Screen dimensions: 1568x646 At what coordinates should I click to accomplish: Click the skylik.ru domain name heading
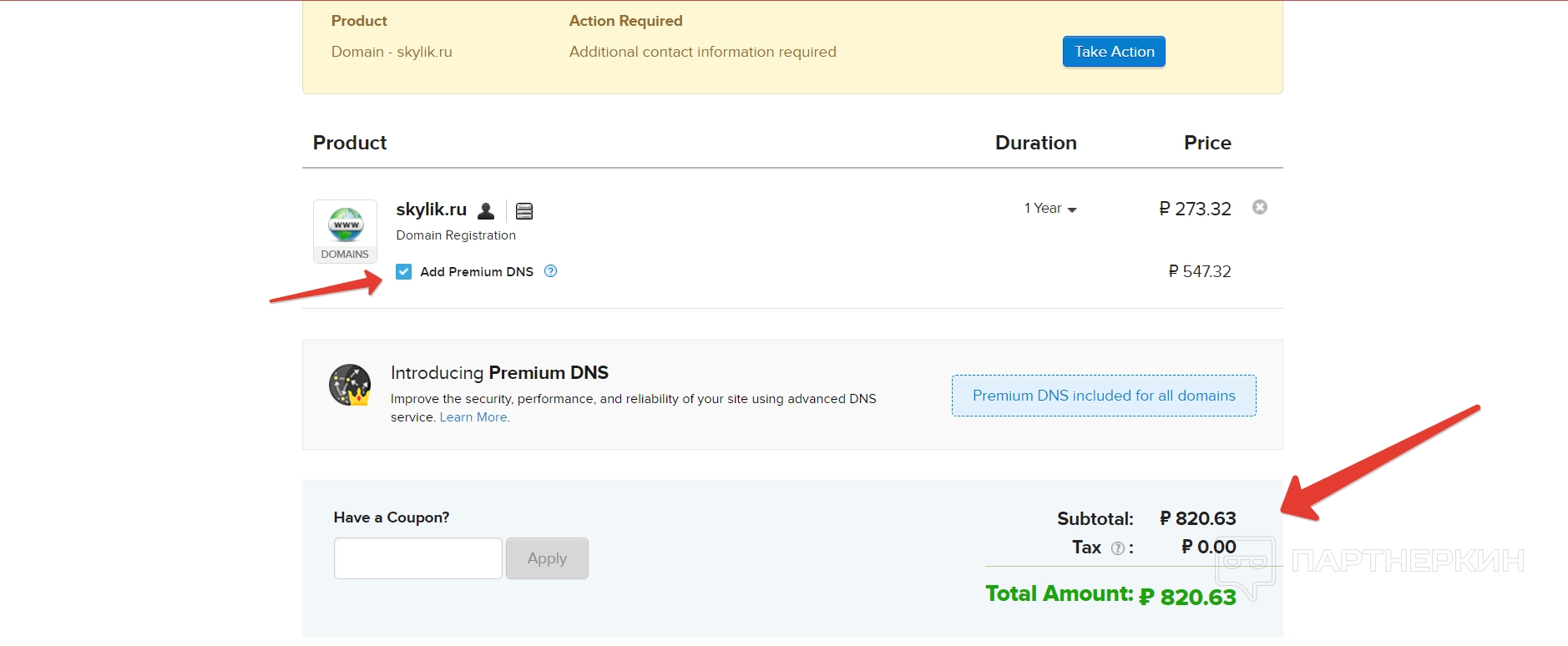tap(431, 209)
